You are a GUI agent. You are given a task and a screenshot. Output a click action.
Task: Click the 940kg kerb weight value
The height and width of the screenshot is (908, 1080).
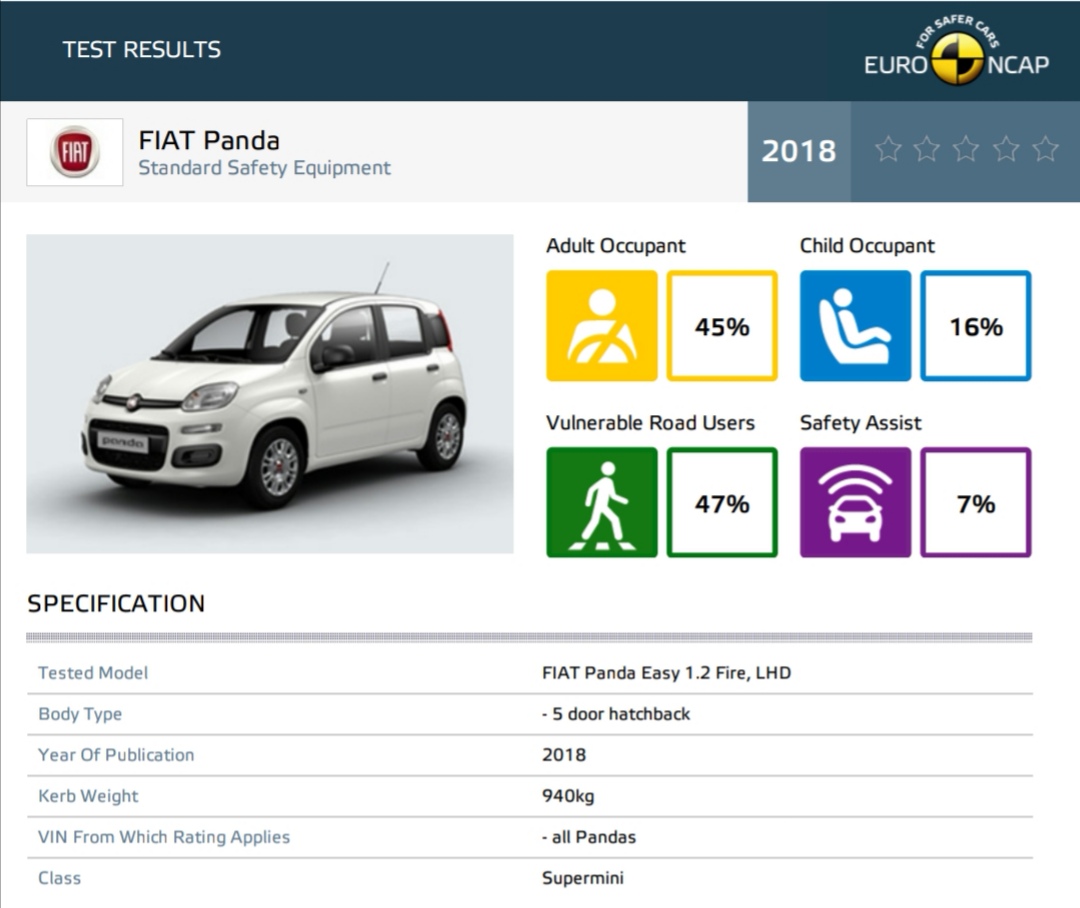tap(568, 796)
